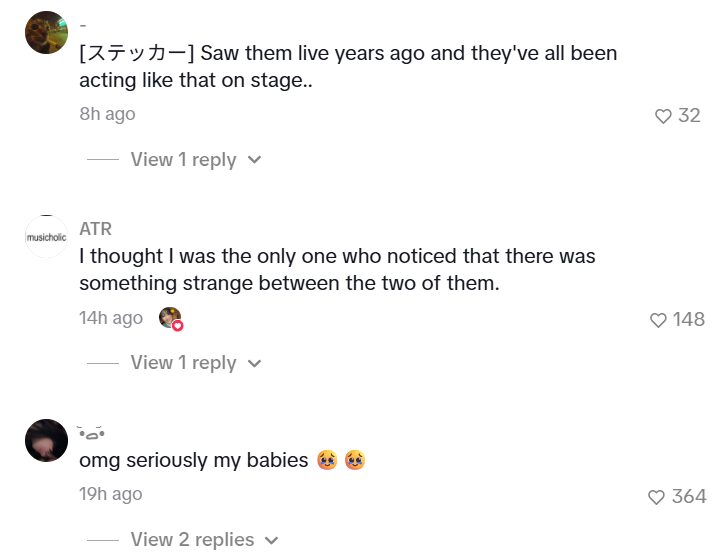Click the '14h ago' timestamp
The image size is (724, 558).
(x=111, y=318)
